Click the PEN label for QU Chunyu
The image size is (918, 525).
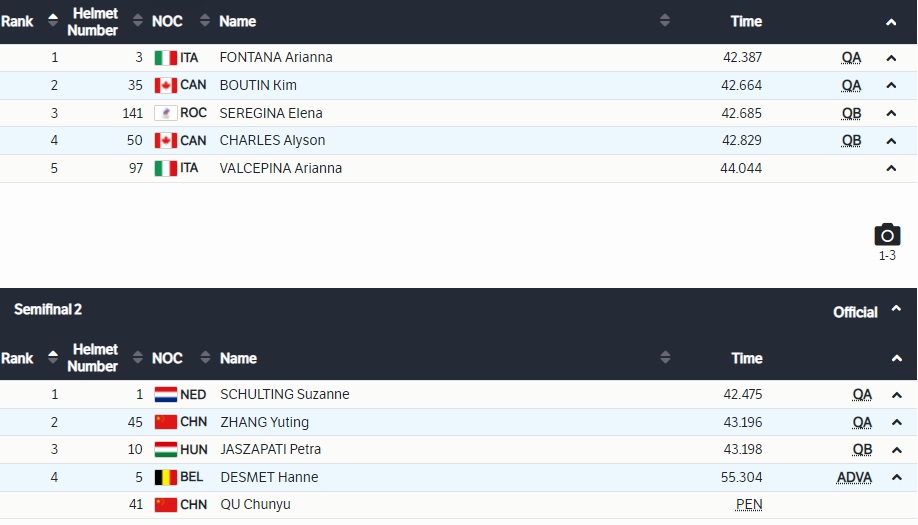click(749, 505)
